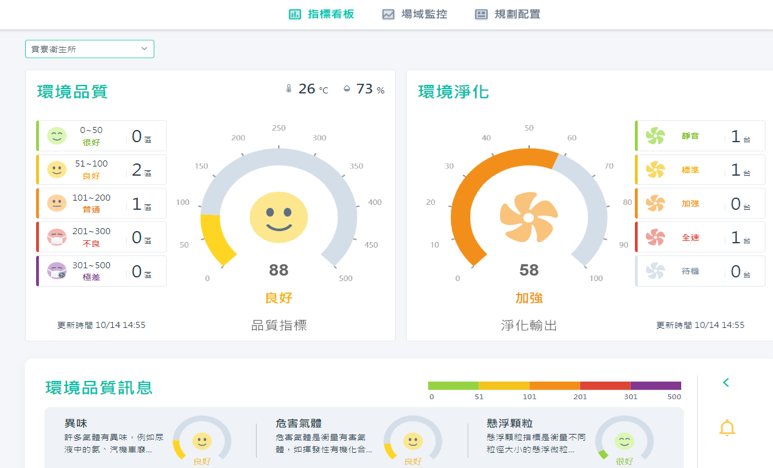Click the 異味 gauge smiley icon
Image resolution: width=773 pixels, height=468 pixels.
click(x=202, y=441)
